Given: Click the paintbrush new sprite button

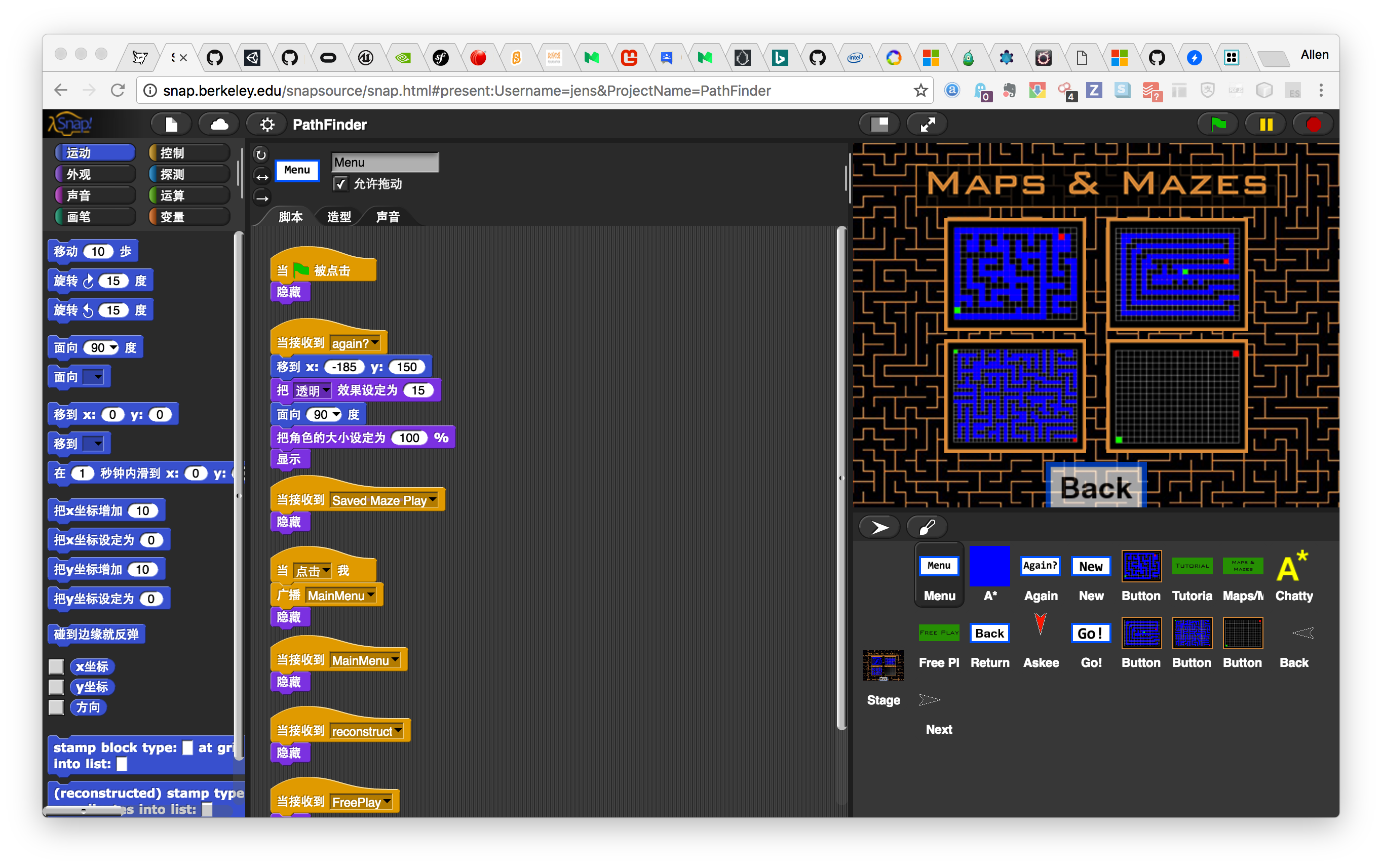Looking at the screenshot, I should [928, 527].
